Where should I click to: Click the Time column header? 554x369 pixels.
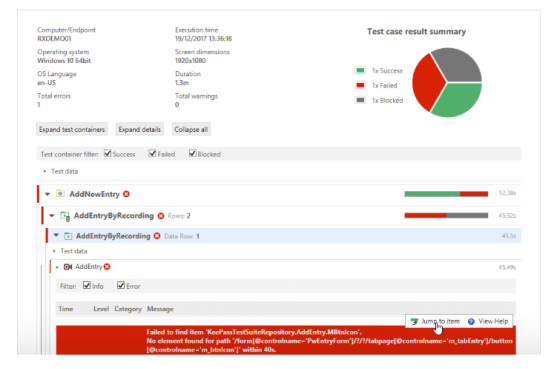[66, 309]
